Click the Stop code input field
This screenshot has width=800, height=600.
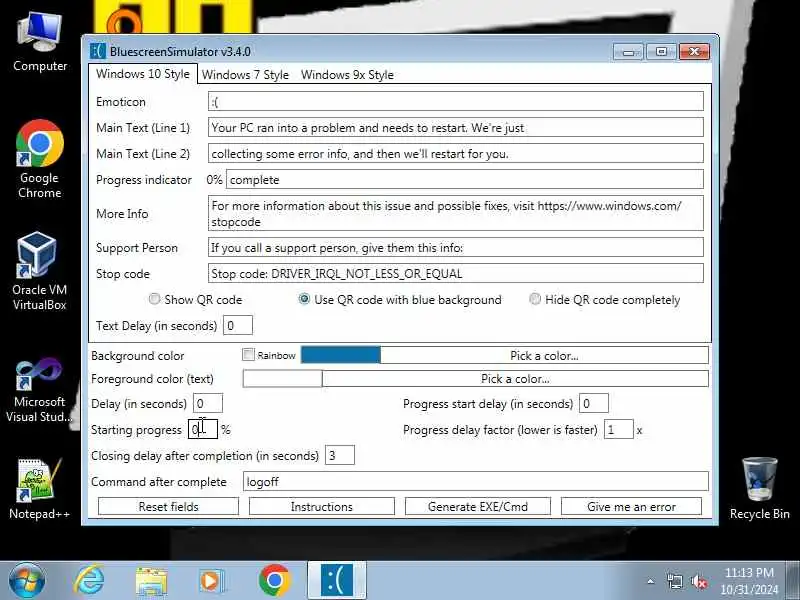456,273
